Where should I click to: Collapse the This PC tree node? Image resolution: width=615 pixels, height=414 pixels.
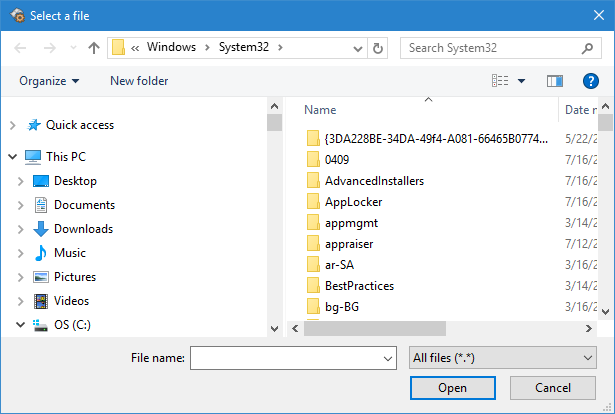click(13, 157)
